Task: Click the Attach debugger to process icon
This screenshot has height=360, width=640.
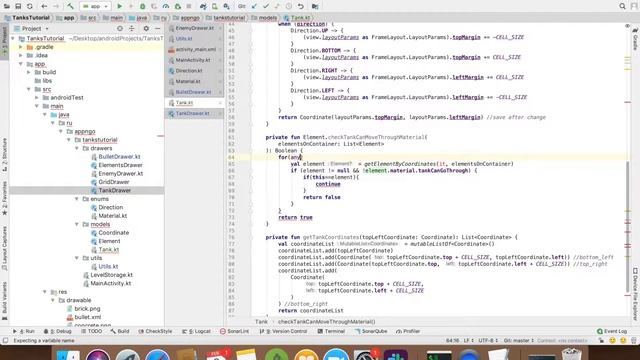Action: (x=178, y=7)
